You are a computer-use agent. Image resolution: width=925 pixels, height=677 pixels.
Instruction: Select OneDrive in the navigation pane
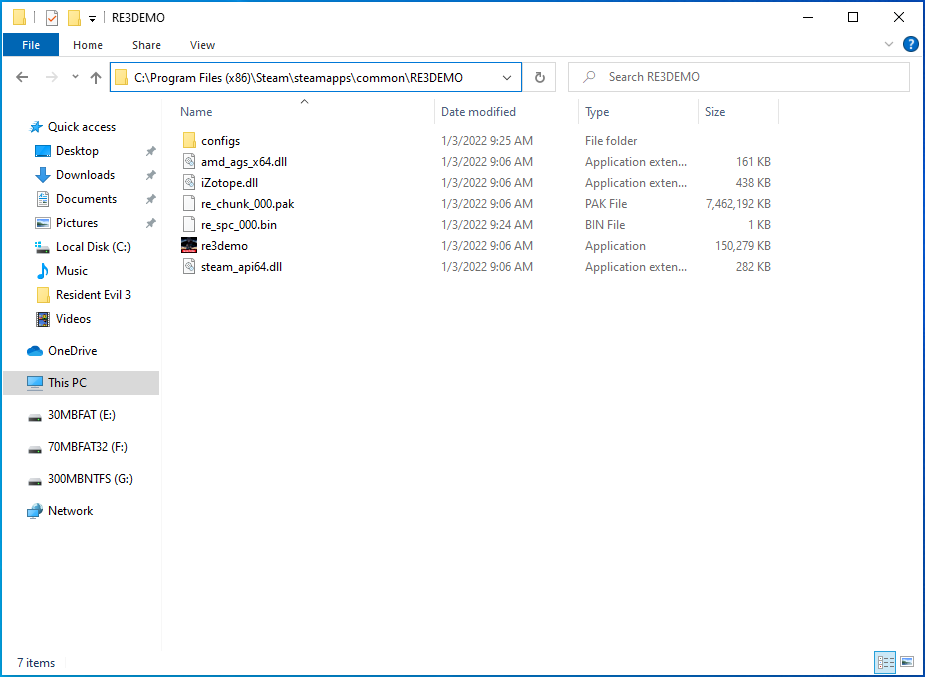(72, 351)
